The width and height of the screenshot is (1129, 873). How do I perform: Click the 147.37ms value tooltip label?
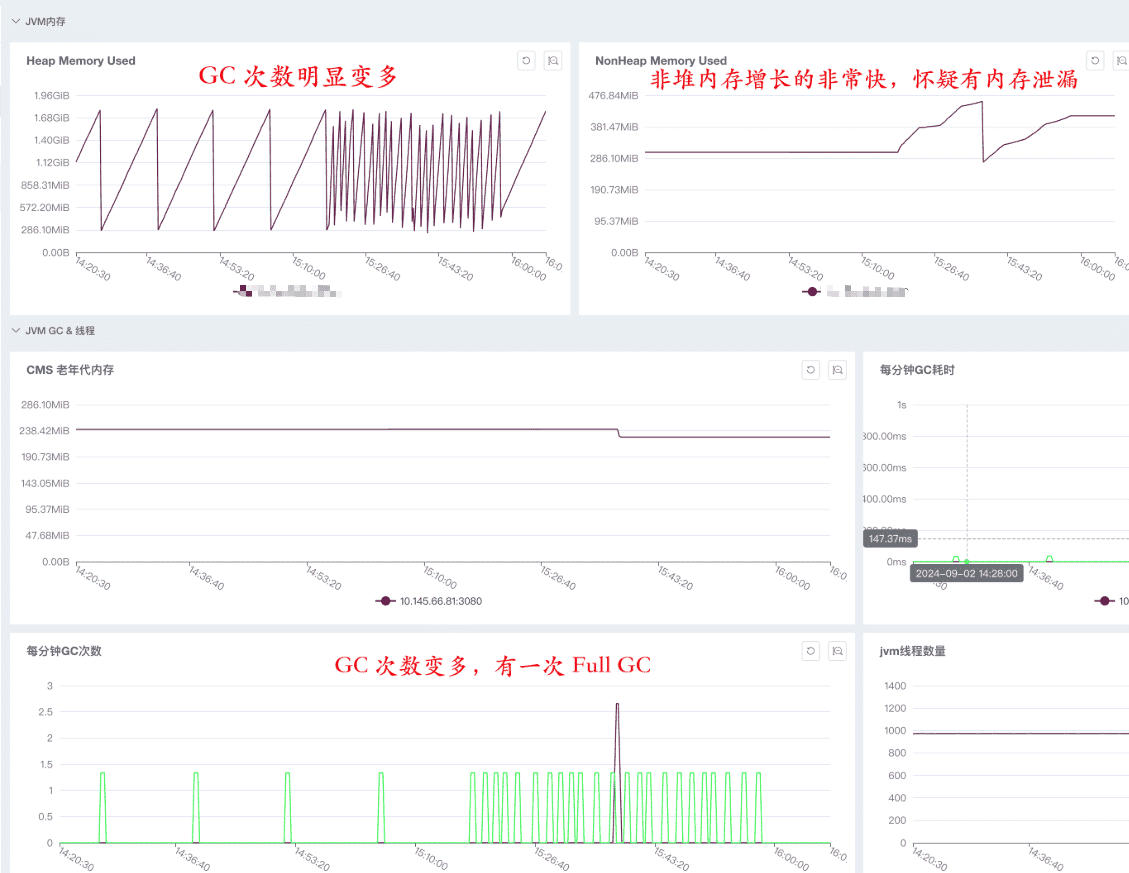(890, 539)
